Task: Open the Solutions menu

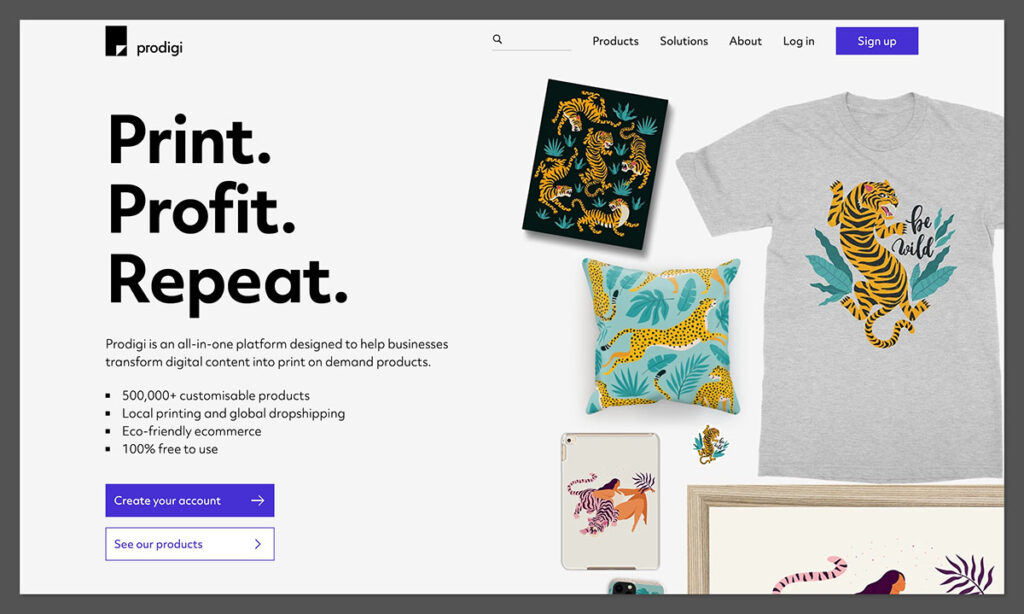Action: [x=684, y=41]
